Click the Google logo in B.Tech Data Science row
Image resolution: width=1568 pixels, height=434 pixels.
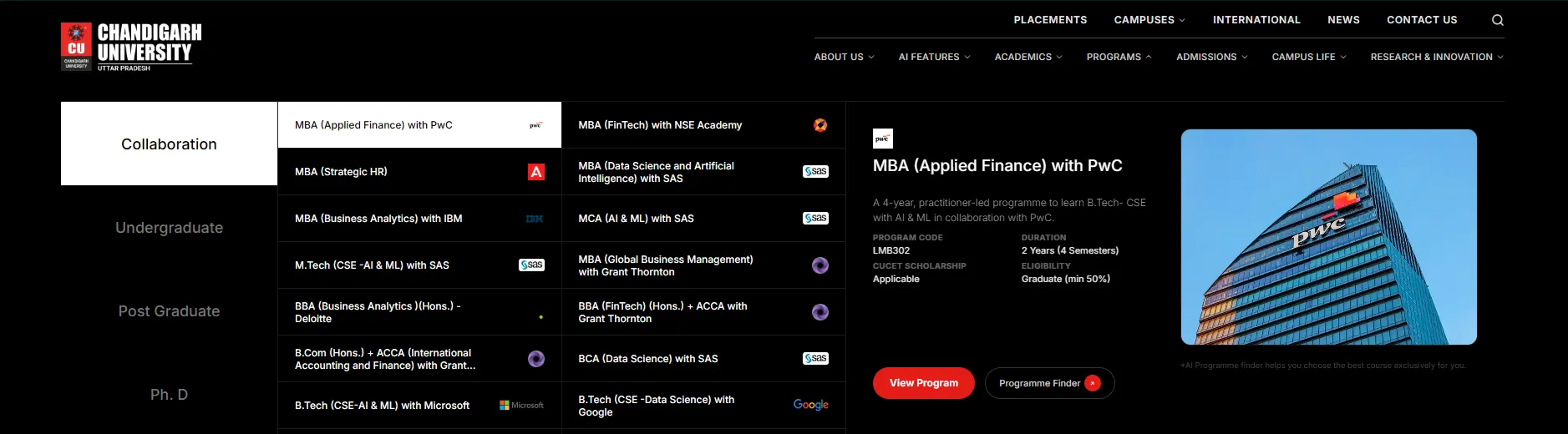[811, 405]
